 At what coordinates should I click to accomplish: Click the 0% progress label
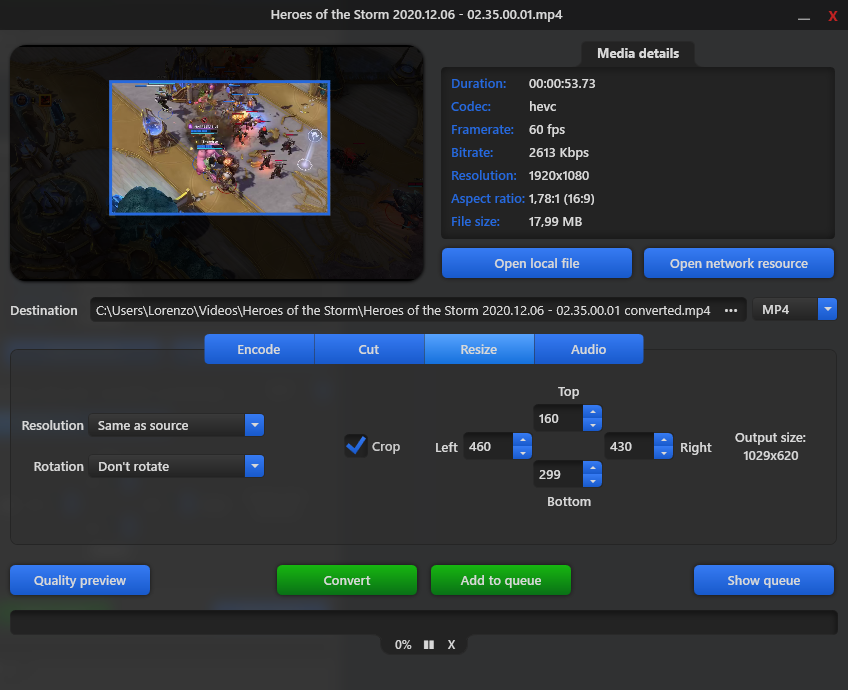tap(403, 645)
